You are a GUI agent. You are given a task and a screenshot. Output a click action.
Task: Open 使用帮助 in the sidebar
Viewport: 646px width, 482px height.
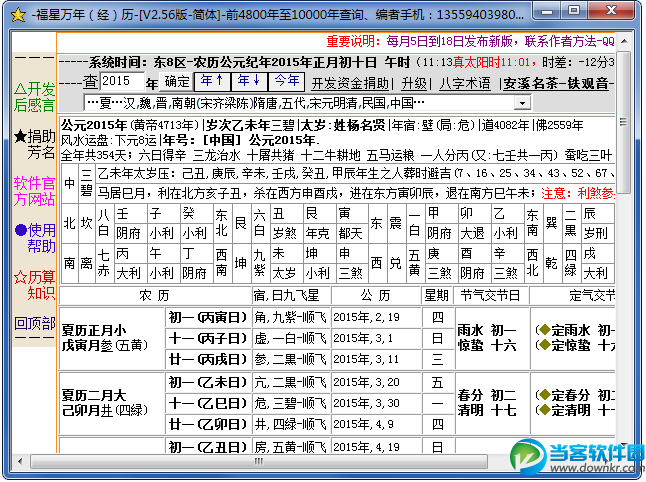pyautogui.click(x=35, y=238)
